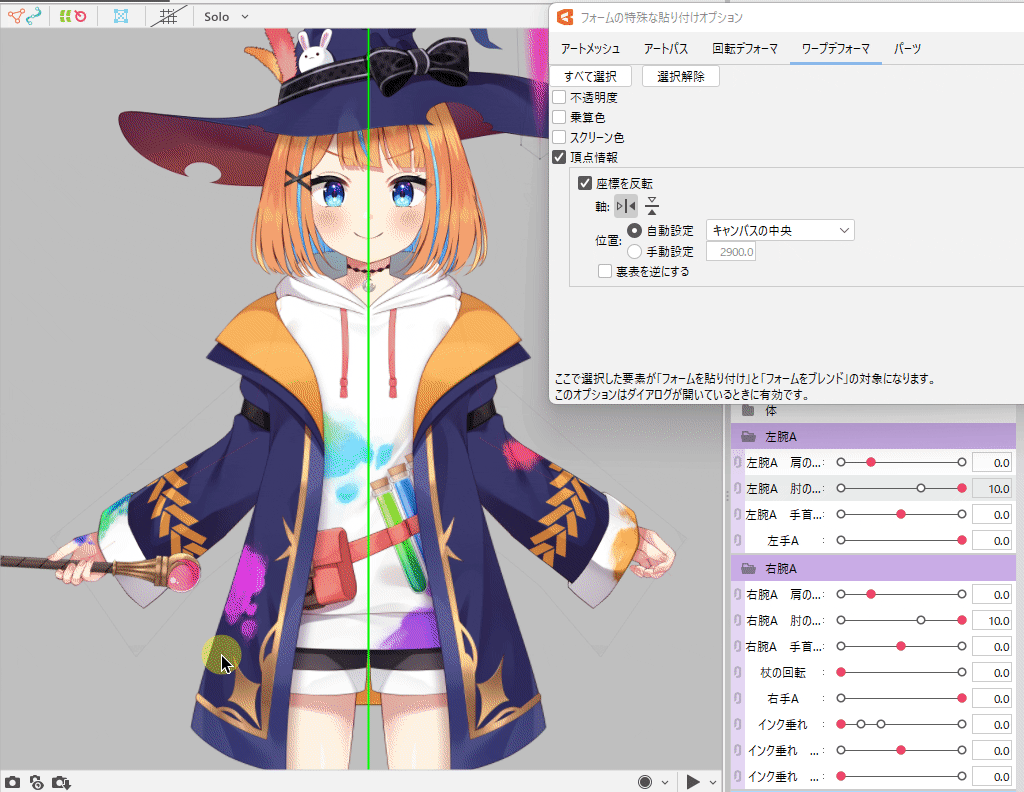This screenshot has height=792, width=1024.
Task: Enable the 裏表を逆にする checkbox
Action: coord(605,271)
